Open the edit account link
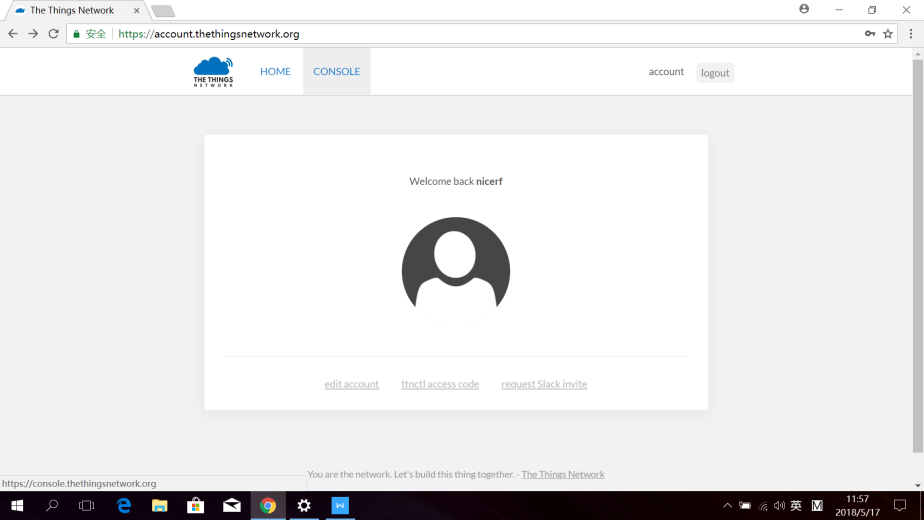The image size is (924, 520). (x=351, y=384)
